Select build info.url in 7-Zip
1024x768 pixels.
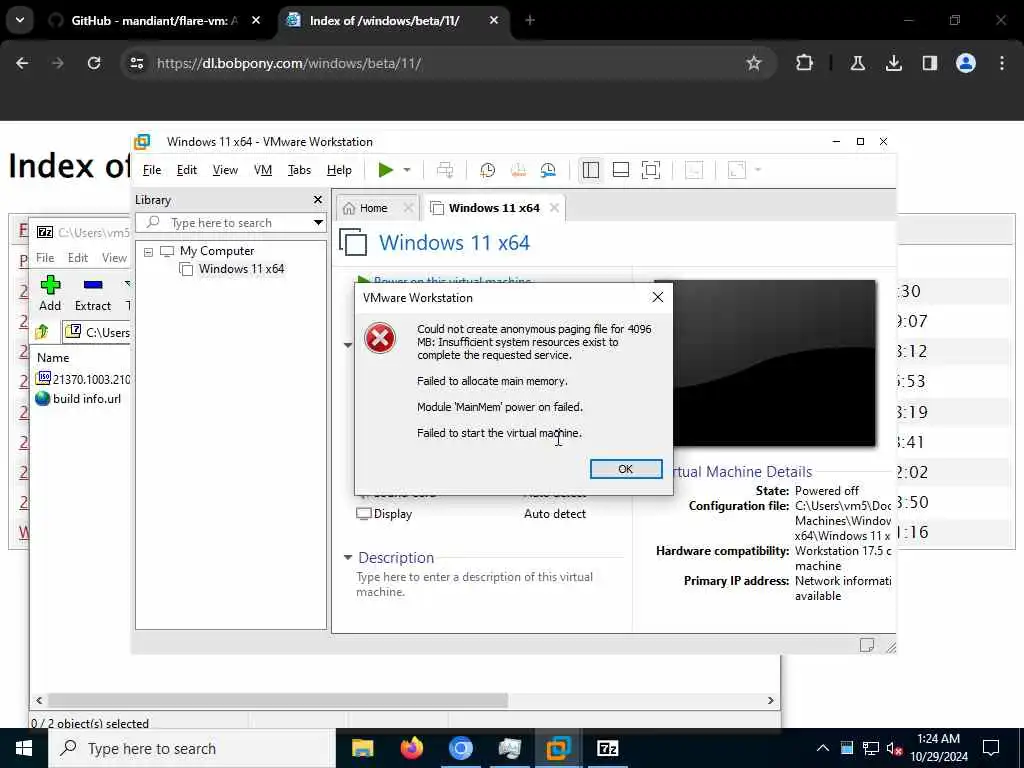78,399
